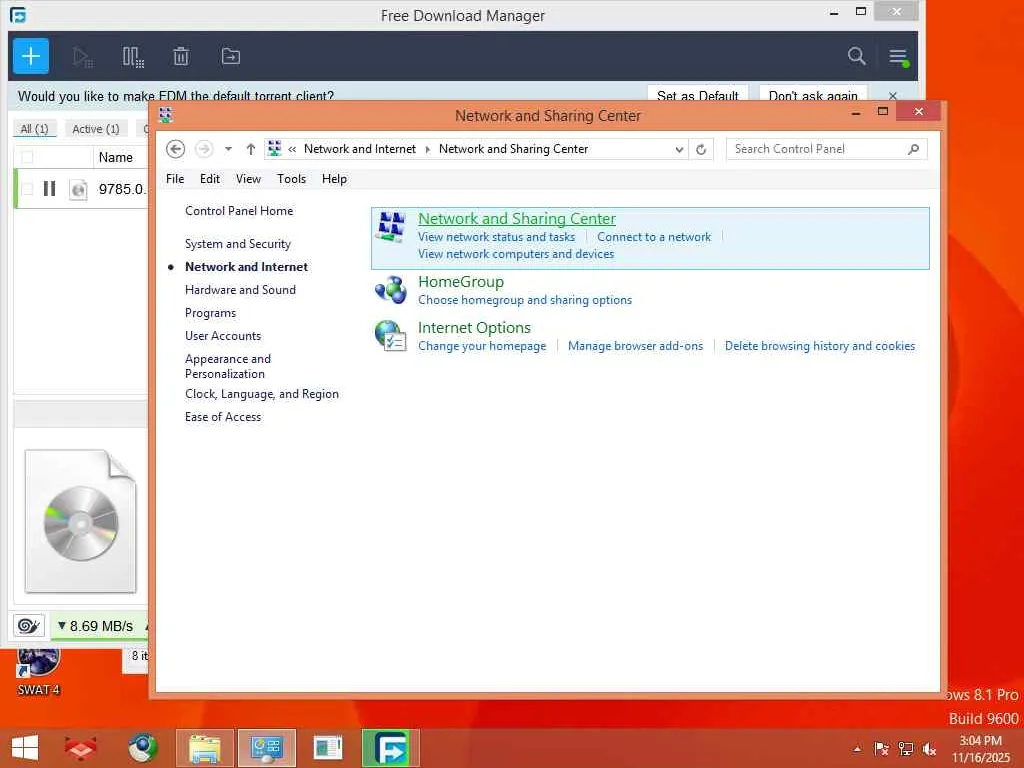Viewport: 1024px width, 768px height.
Task: Click the 8.69 MB/s download speed indicator
Action: 95,626
